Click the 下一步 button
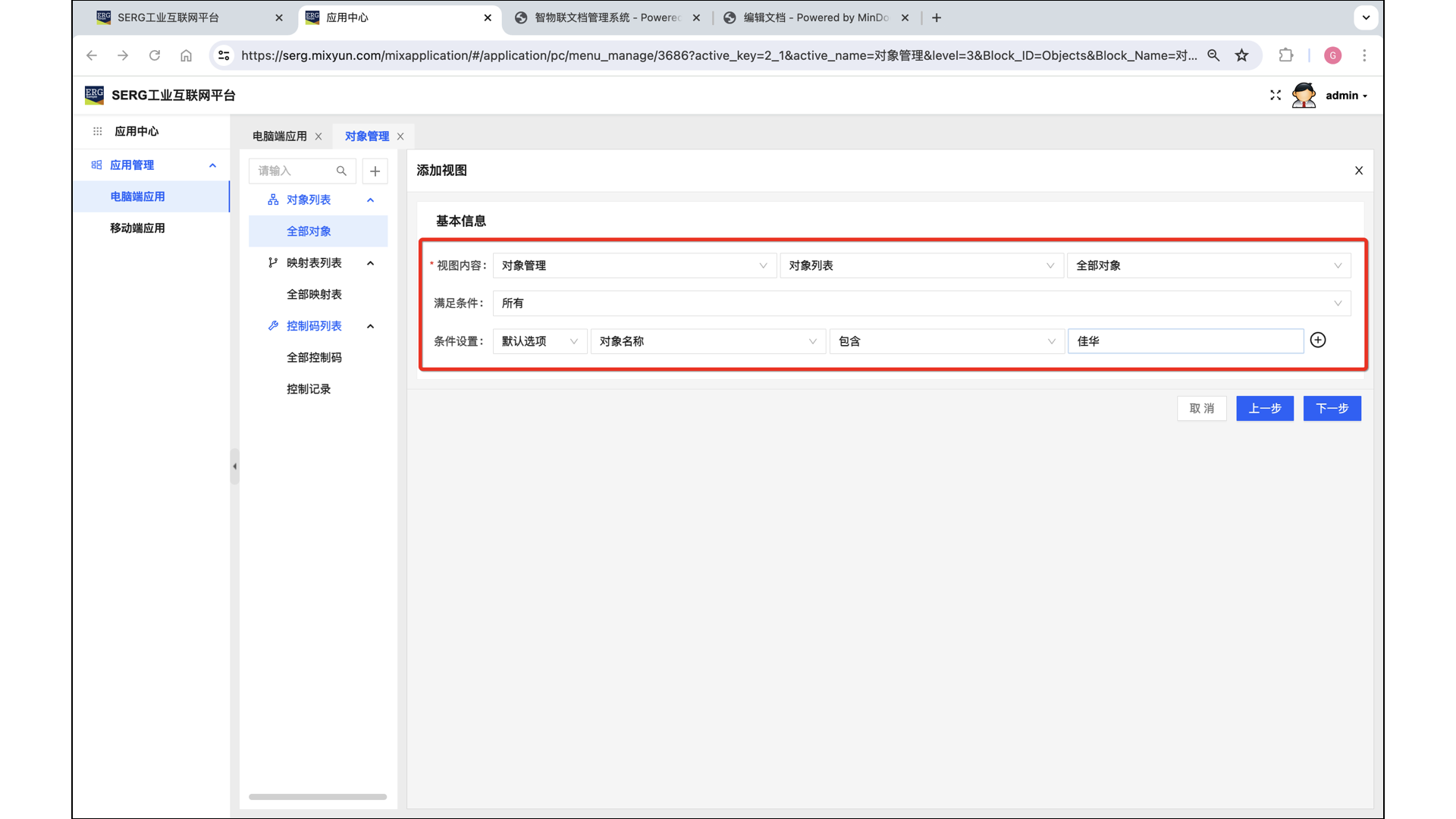This screenshot has height=819, width=1456. tap(1332, 409)
